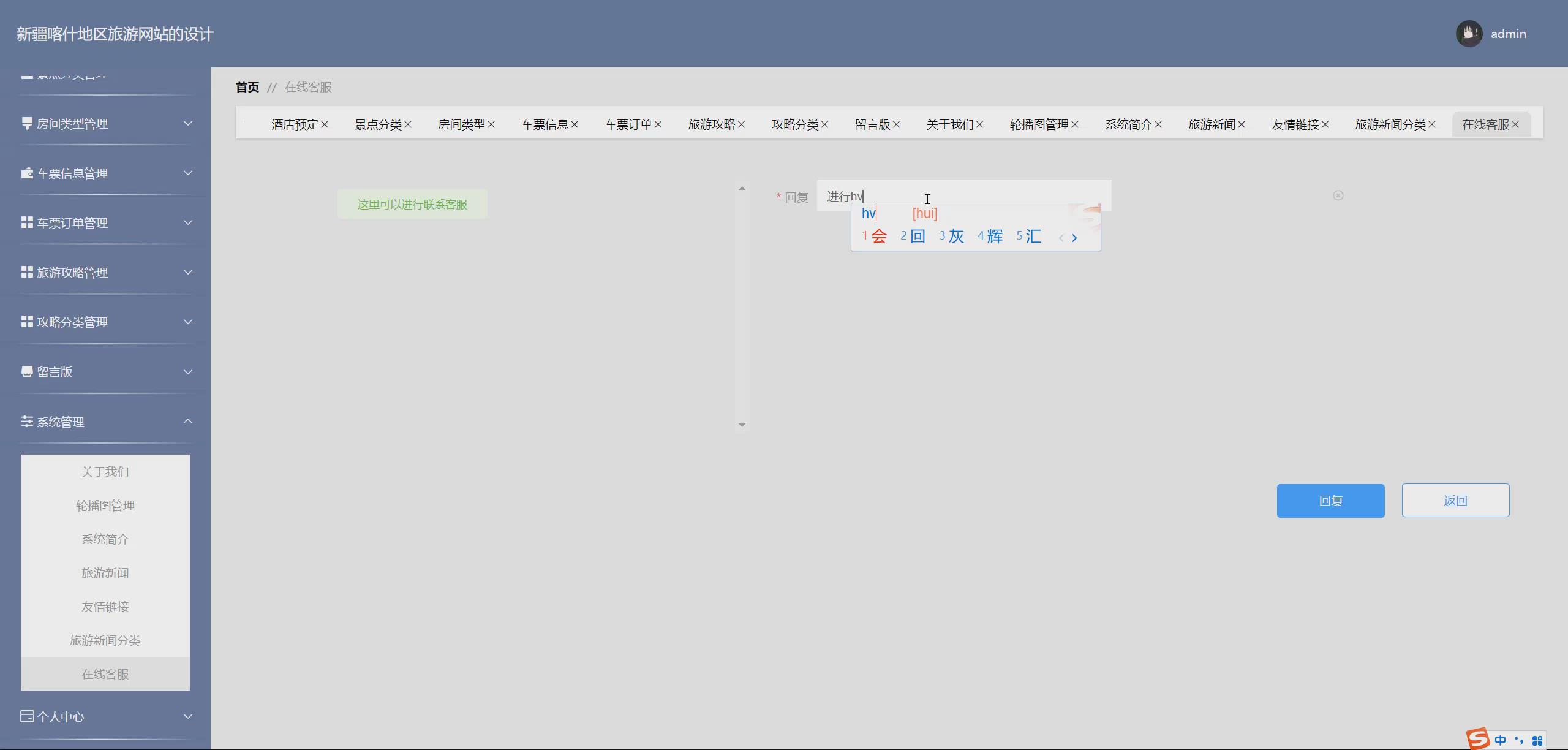Toggle Chinese/English input mode indicator
Image resolution: width=1568 pixels, height=750 pixels.
point(1500,740)
